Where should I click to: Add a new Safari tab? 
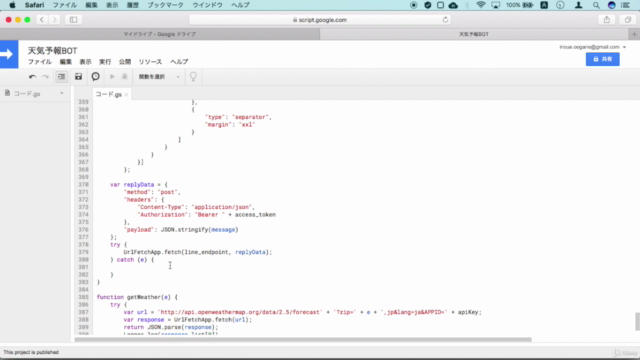(634, 34)
